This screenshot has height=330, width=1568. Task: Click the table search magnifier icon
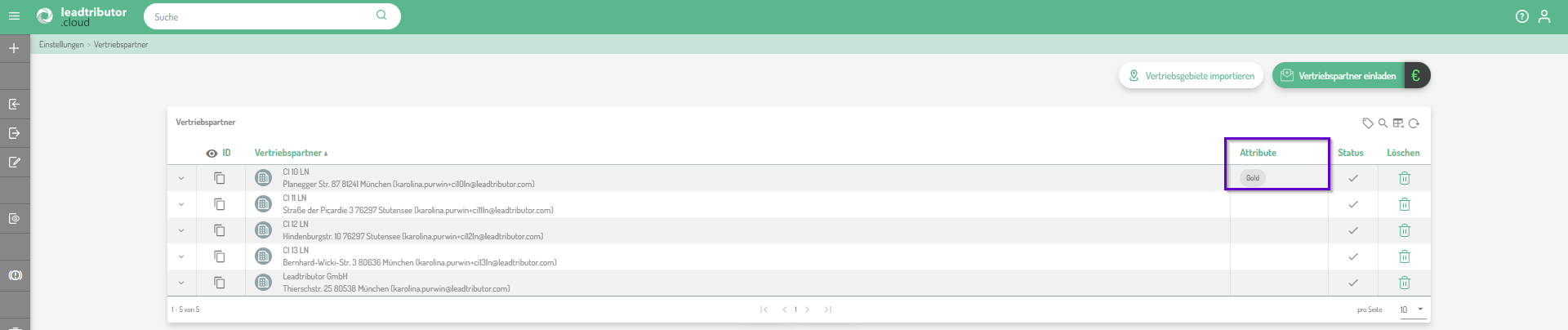[x=1383, y=123]
